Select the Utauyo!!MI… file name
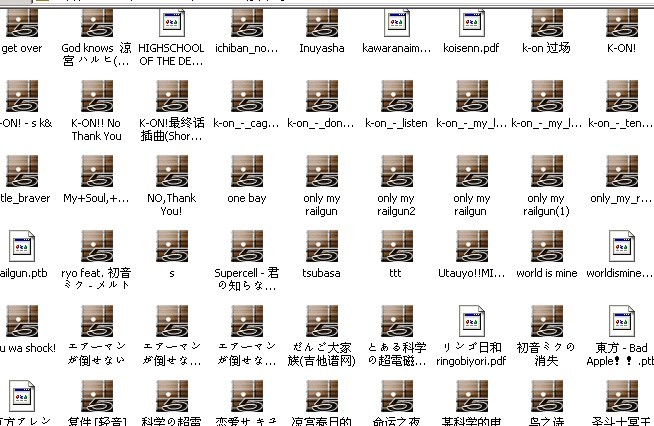The image size is (654, 426). pos(471,273)
